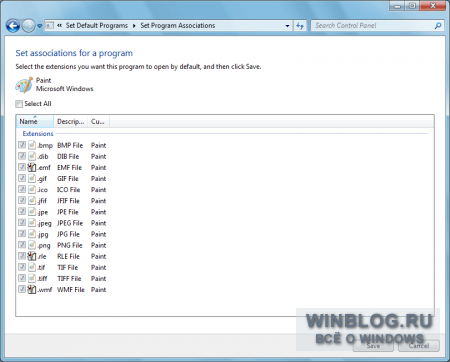The image size is (450, 362).
Task: Uncheck the .dib extension checkbox
Action: pyautogui.click(x=22, y=156)
